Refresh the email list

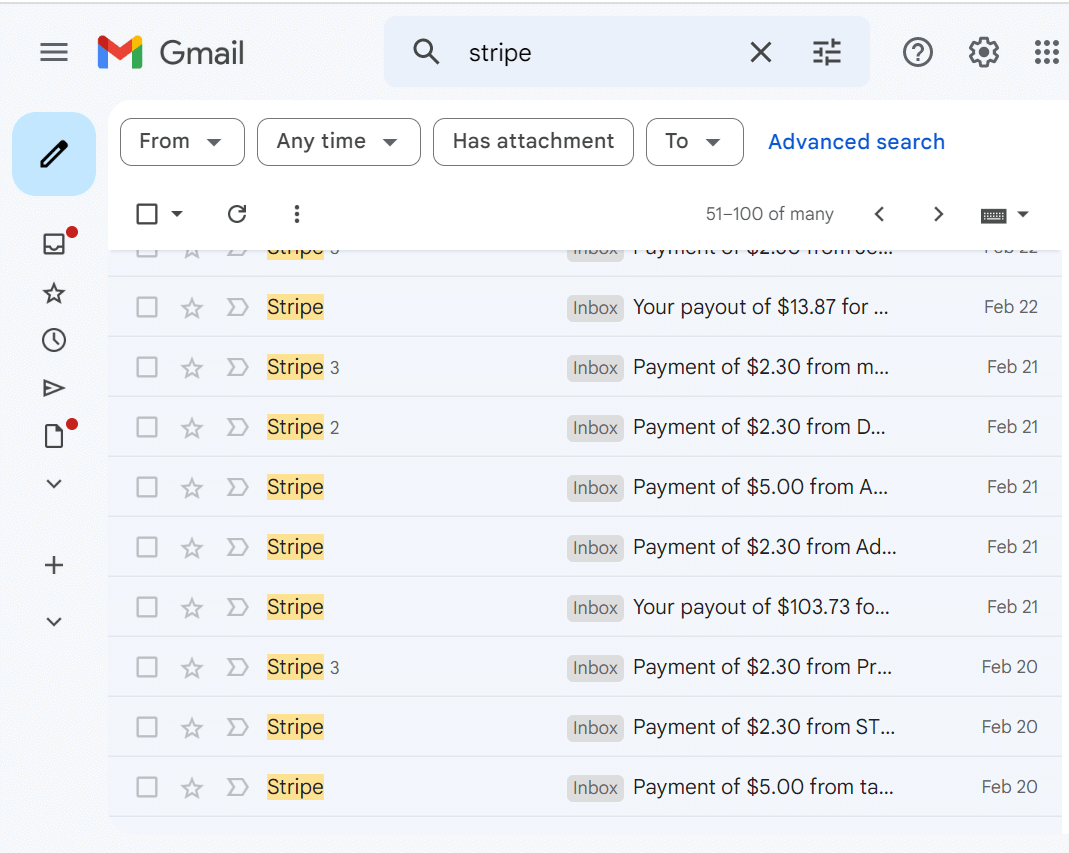pyautogui.click(x=237, y=214)
